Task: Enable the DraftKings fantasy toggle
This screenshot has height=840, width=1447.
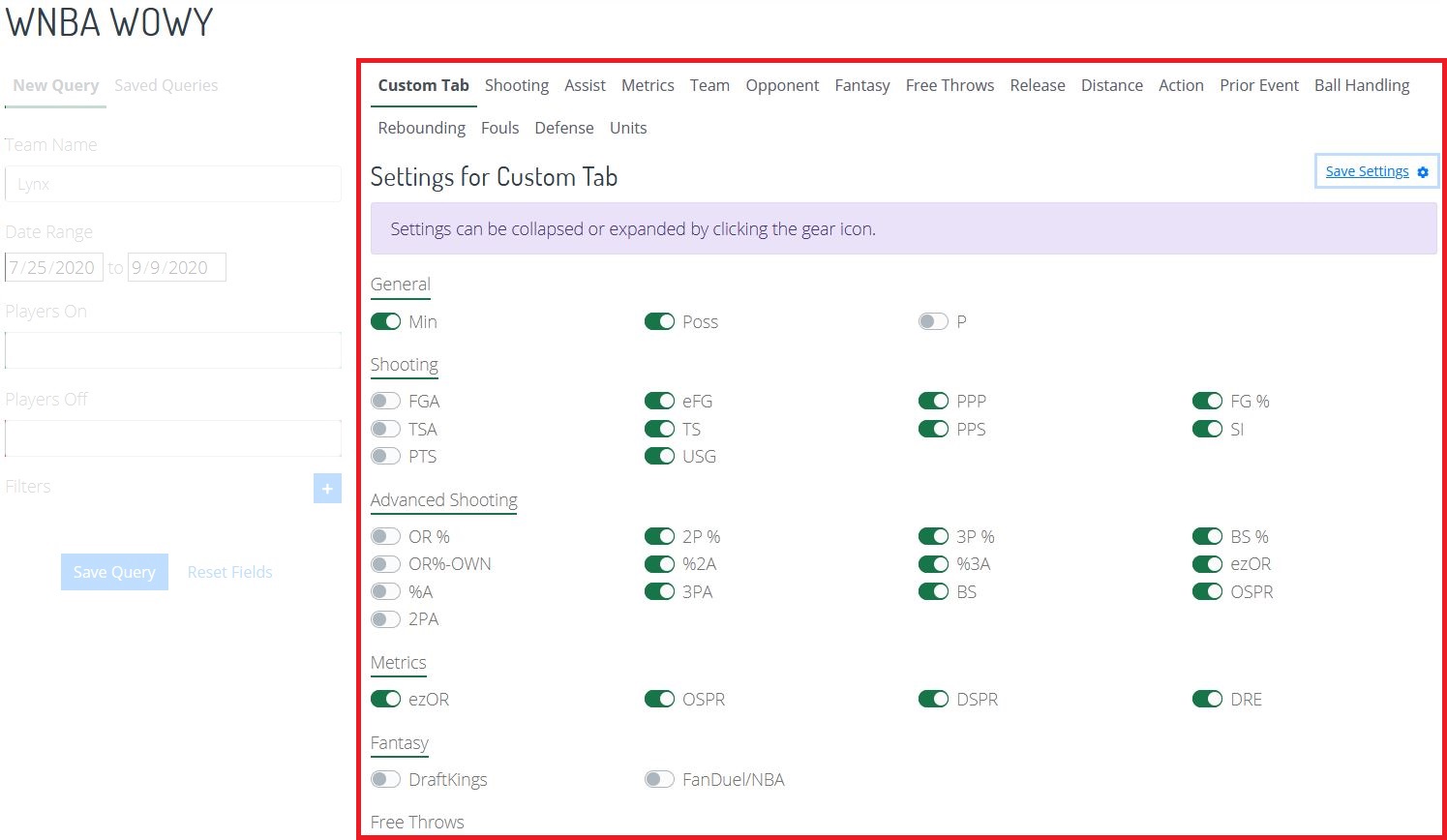Action: point(384,778)
